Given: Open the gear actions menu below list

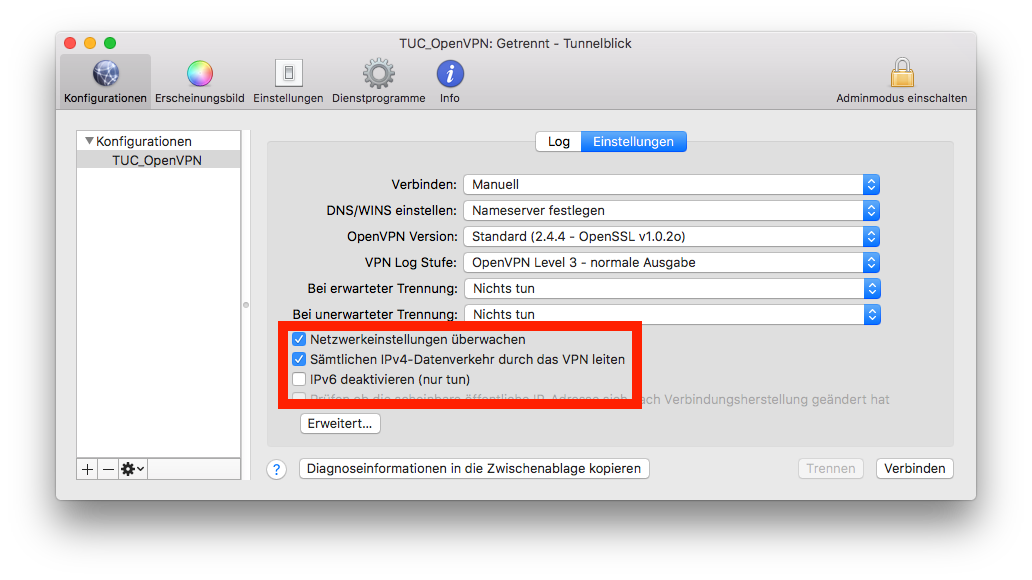Looking at the screenshot, I should (132, 469).
